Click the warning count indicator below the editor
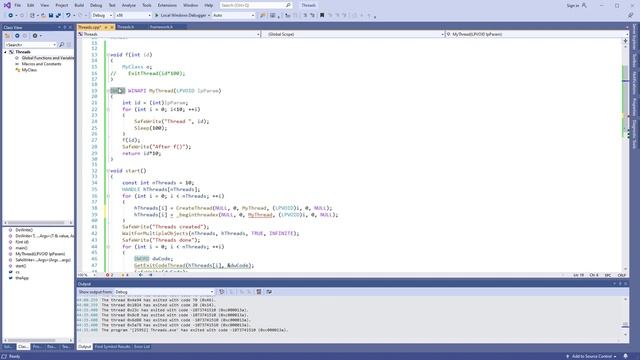 (124, 275)
